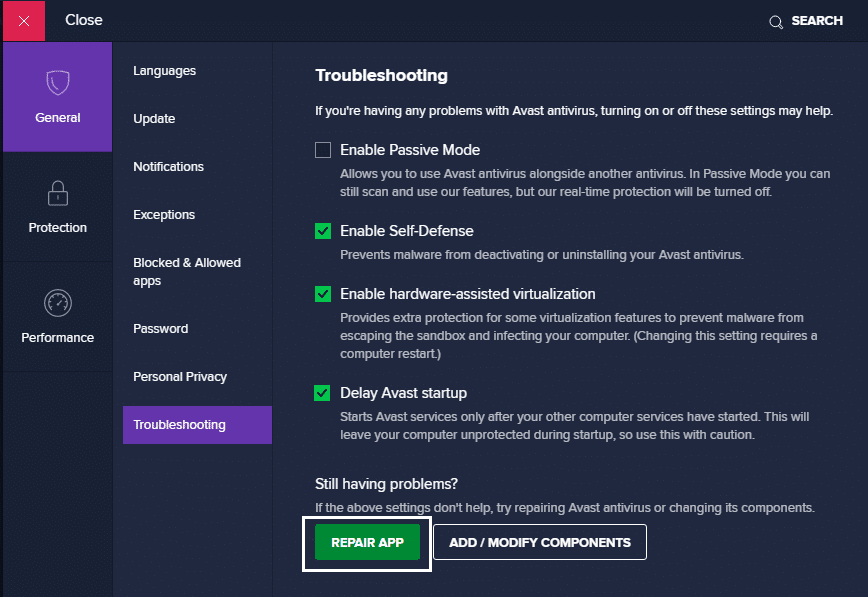The image size is (868, 597).
Task: Open Password settings
Action: point(161,329)
